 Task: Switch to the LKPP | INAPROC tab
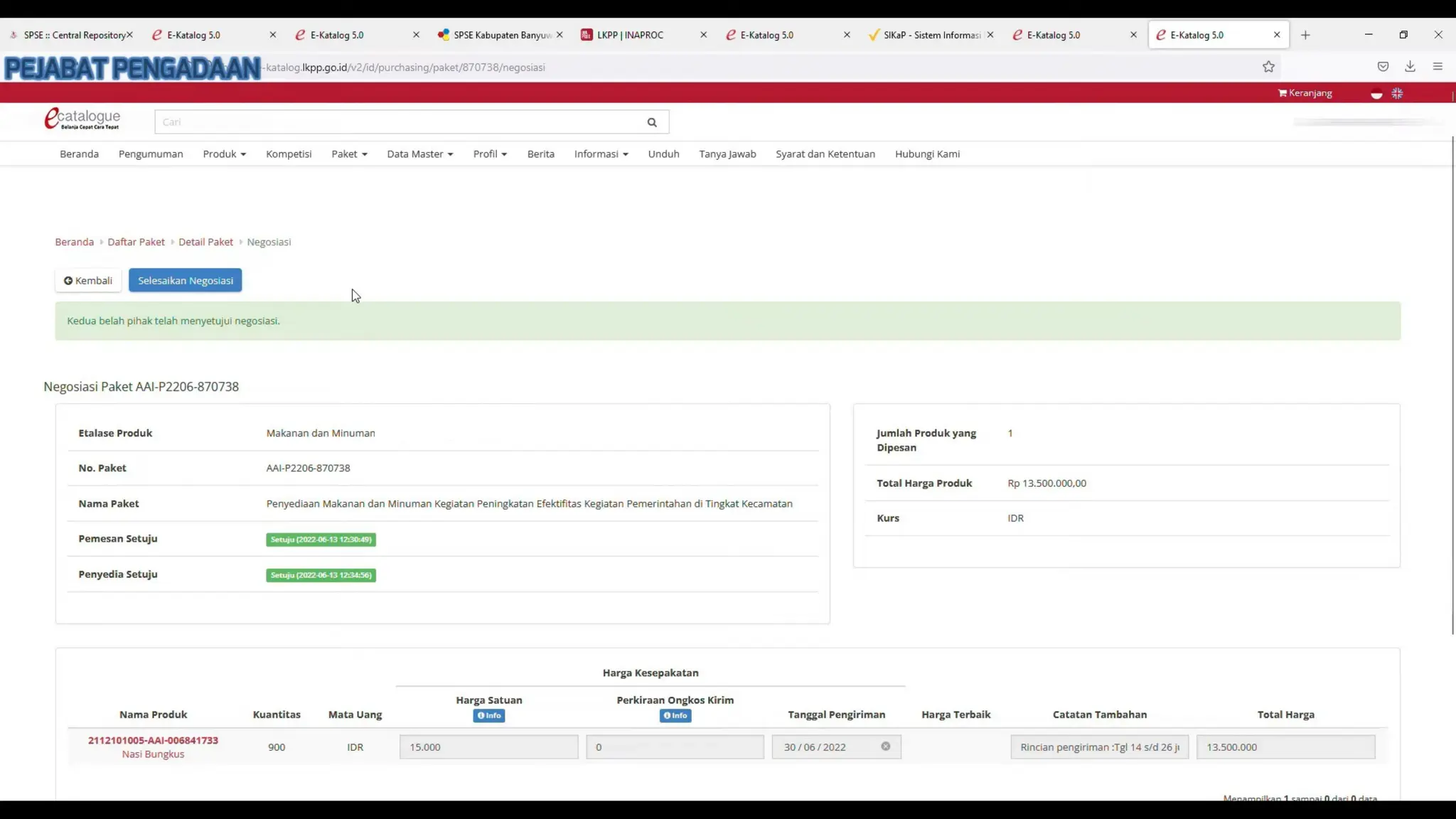[x=630, y=35]
